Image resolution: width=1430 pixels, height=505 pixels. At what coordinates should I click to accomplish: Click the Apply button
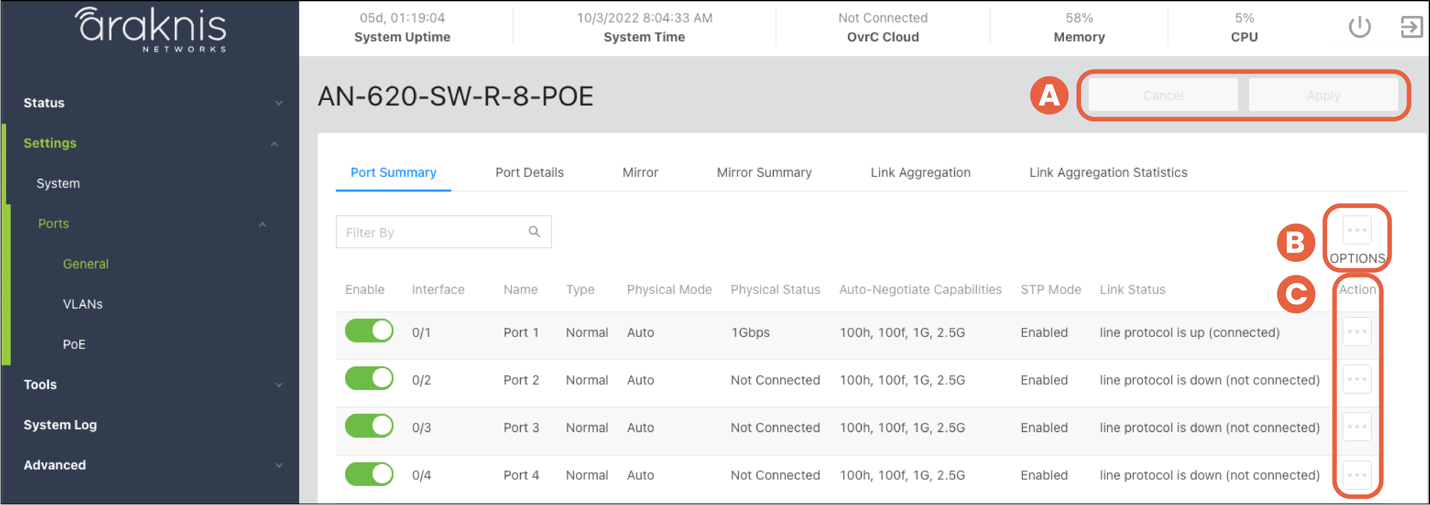pos(1323,96)
